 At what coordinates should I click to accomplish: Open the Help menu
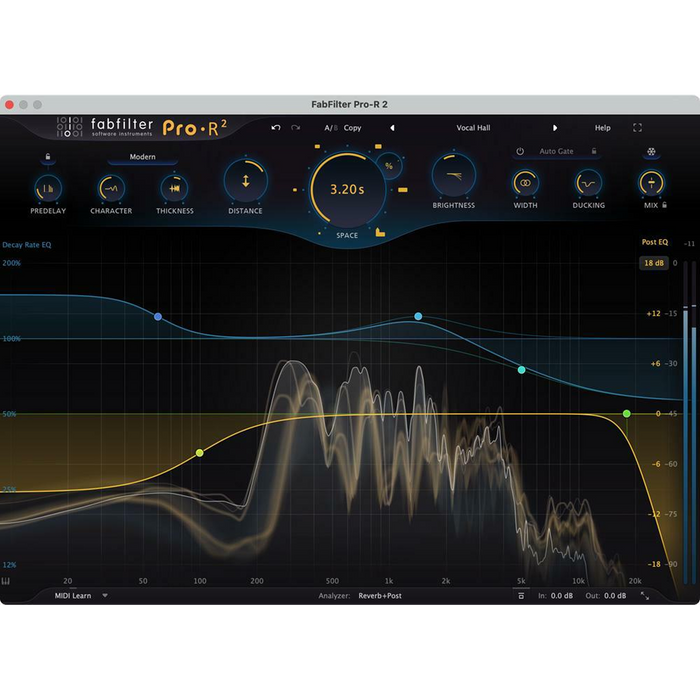coord(602,128)
